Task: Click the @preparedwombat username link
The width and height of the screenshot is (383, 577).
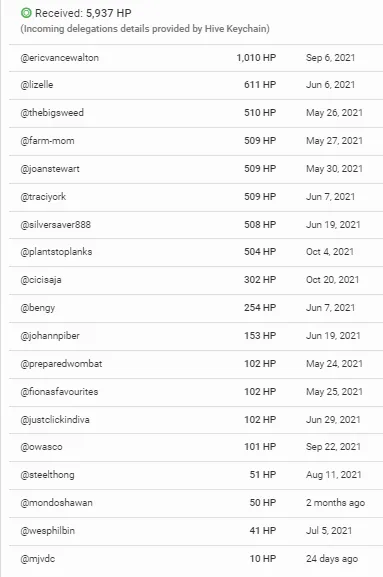Action: (x=61, y=364)
